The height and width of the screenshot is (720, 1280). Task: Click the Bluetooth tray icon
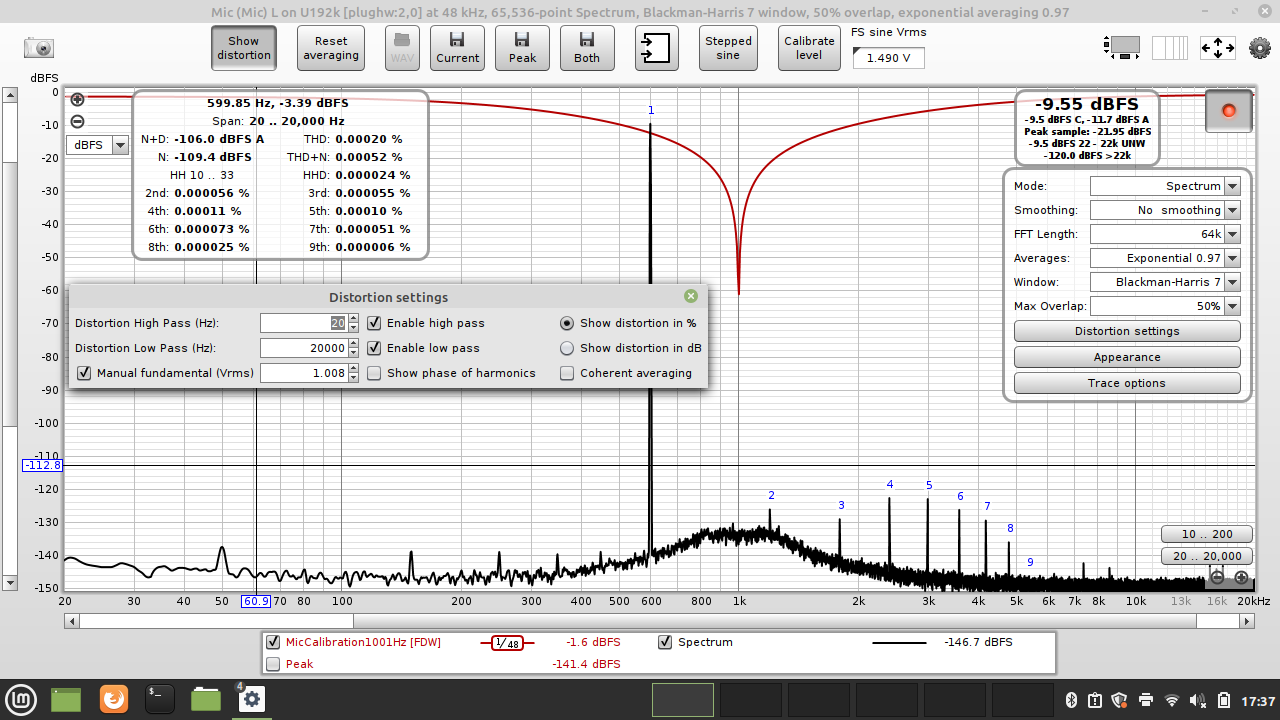point(1070,700)
